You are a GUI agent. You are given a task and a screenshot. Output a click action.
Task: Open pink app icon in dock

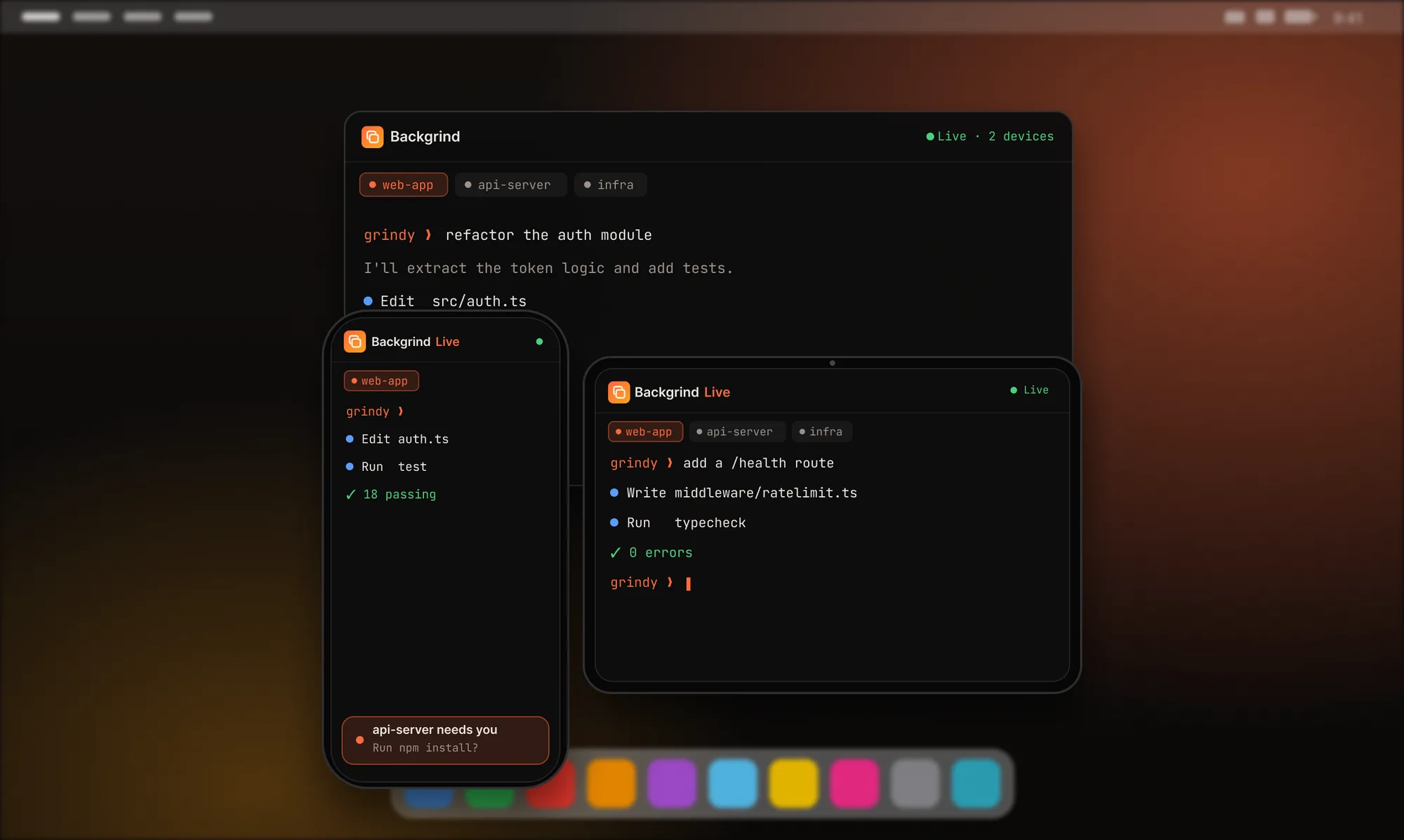point(854,783)
